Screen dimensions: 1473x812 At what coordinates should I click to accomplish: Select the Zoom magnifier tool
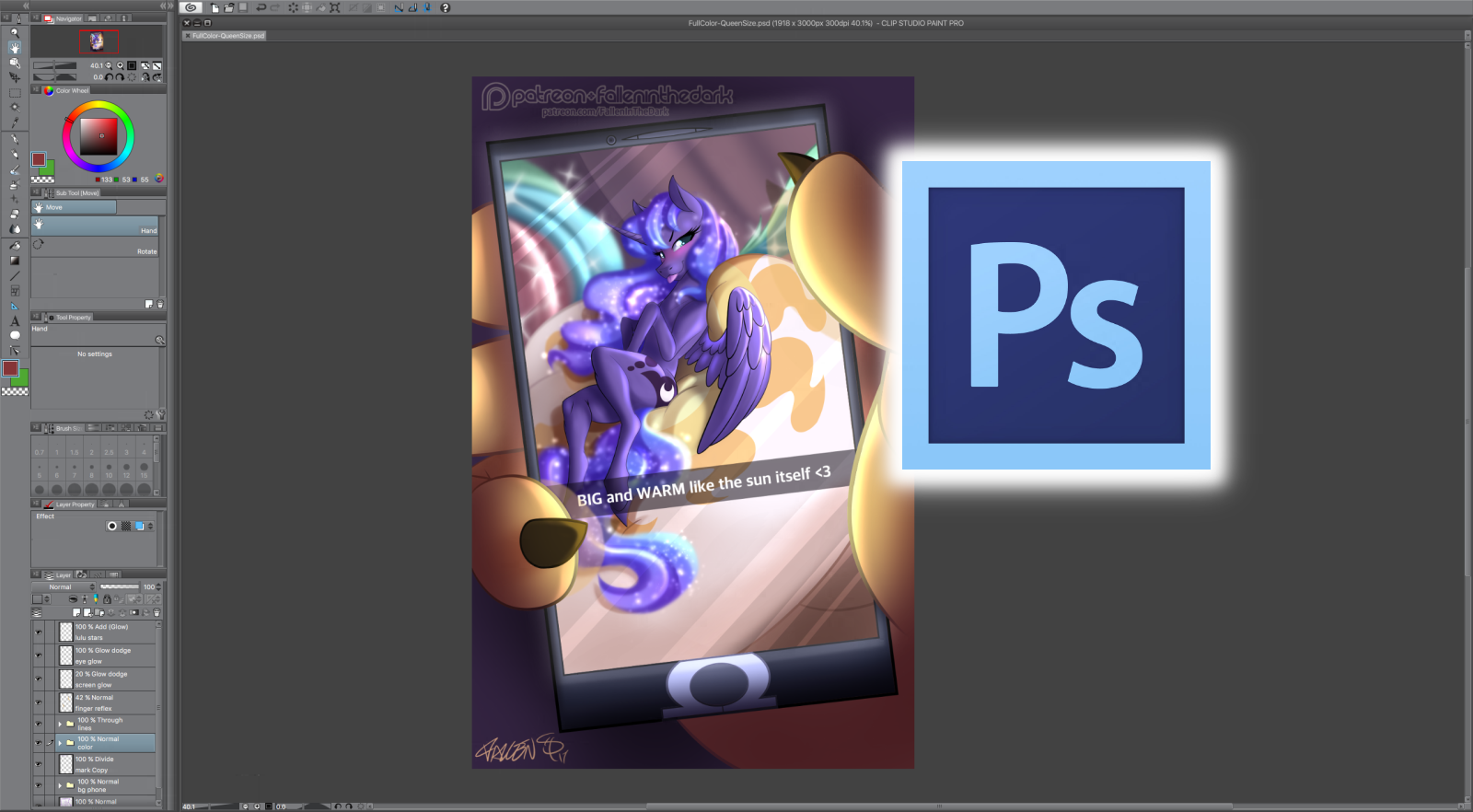click(x=15, y=32)
